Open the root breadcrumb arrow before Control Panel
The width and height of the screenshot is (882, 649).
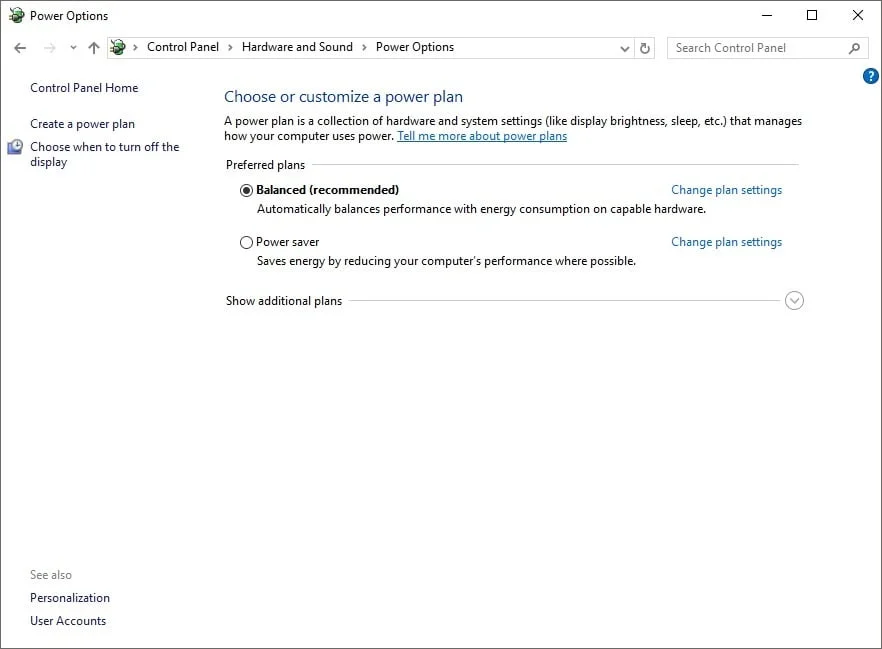pyautogui.click(x=135, y=47)
